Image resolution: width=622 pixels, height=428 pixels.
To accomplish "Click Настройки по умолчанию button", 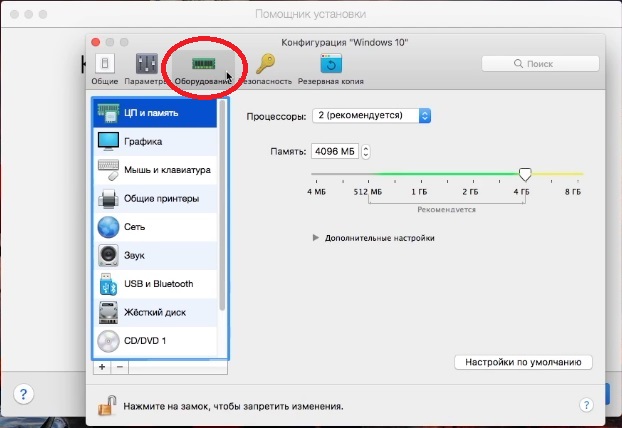I will coord(524,362).
